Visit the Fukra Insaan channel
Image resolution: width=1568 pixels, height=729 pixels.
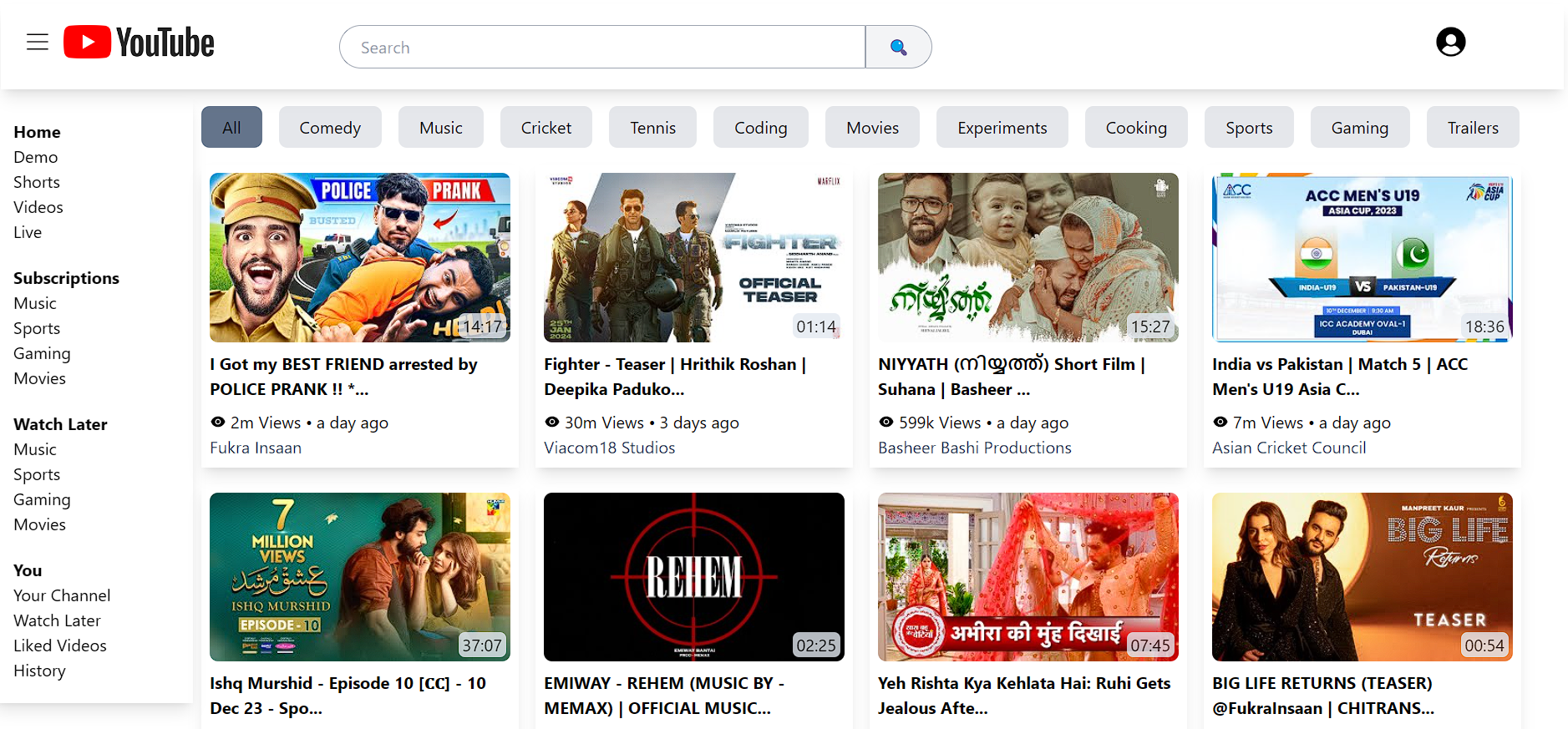256,448
